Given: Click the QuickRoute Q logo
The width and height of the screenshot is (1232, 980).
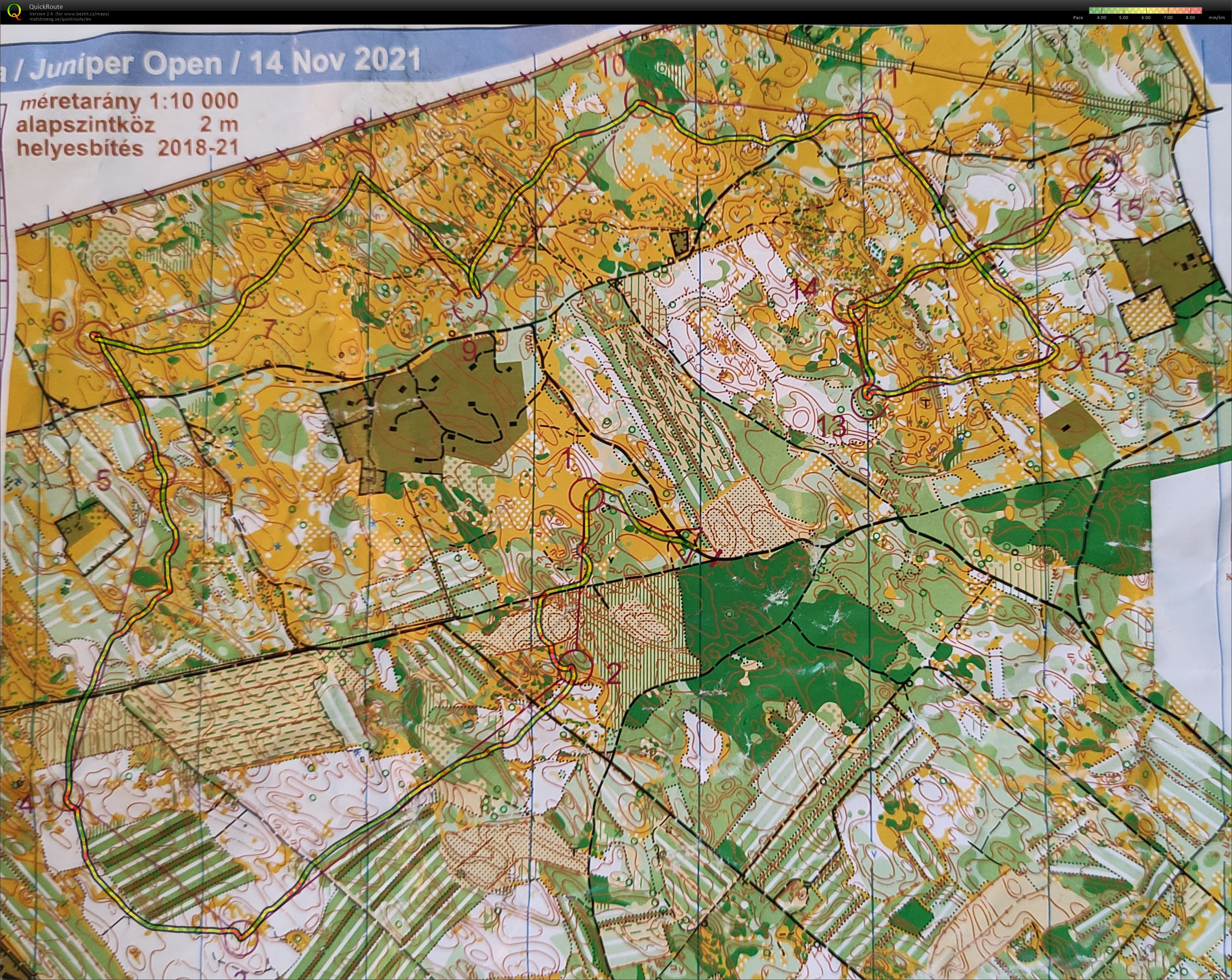Looking at the screenshot, I should coord(14,12).
